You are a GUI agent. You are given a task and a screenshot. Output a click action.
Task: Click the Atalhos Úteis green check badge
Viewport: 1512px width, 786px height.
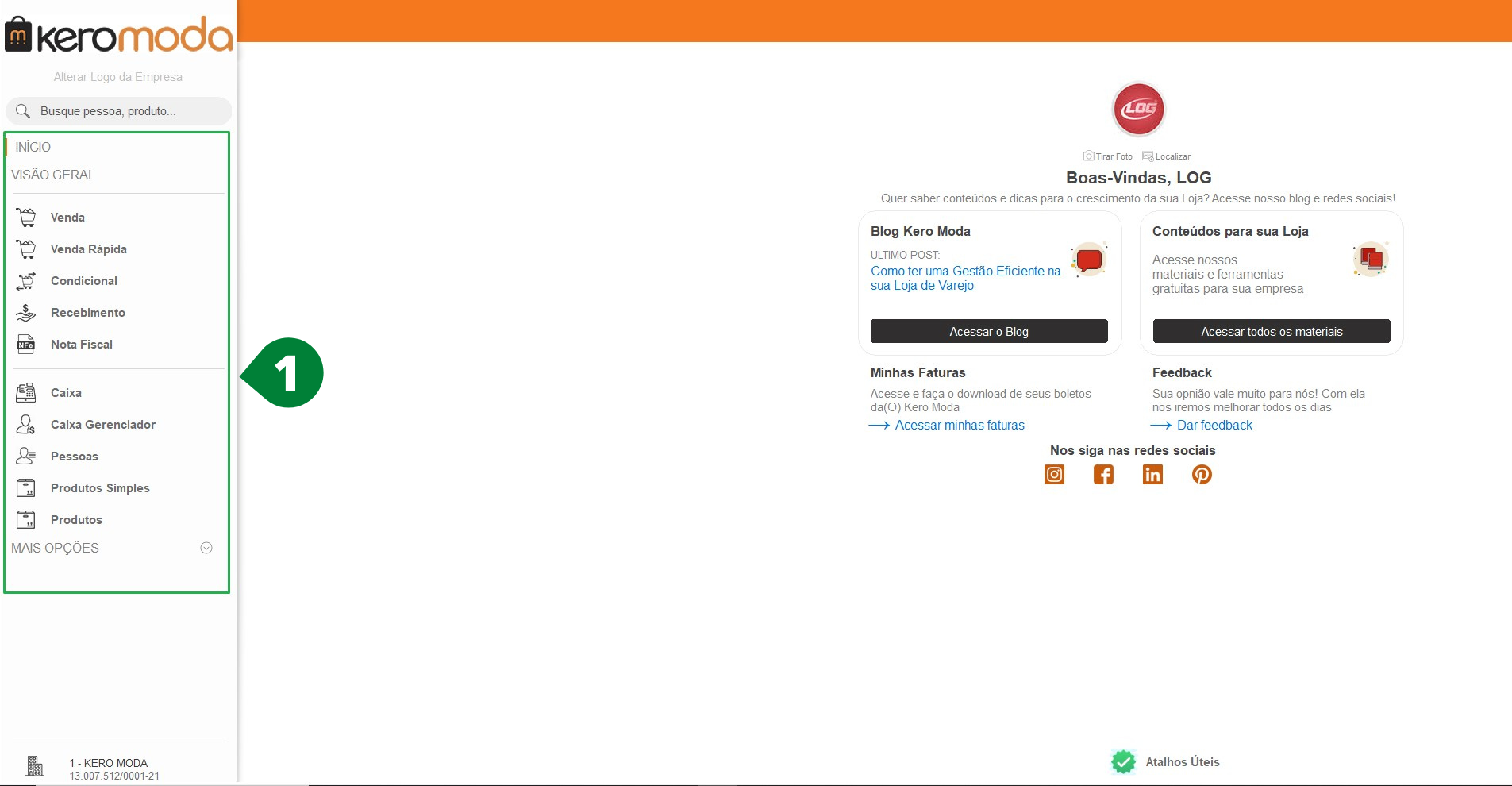[1123, 762]
